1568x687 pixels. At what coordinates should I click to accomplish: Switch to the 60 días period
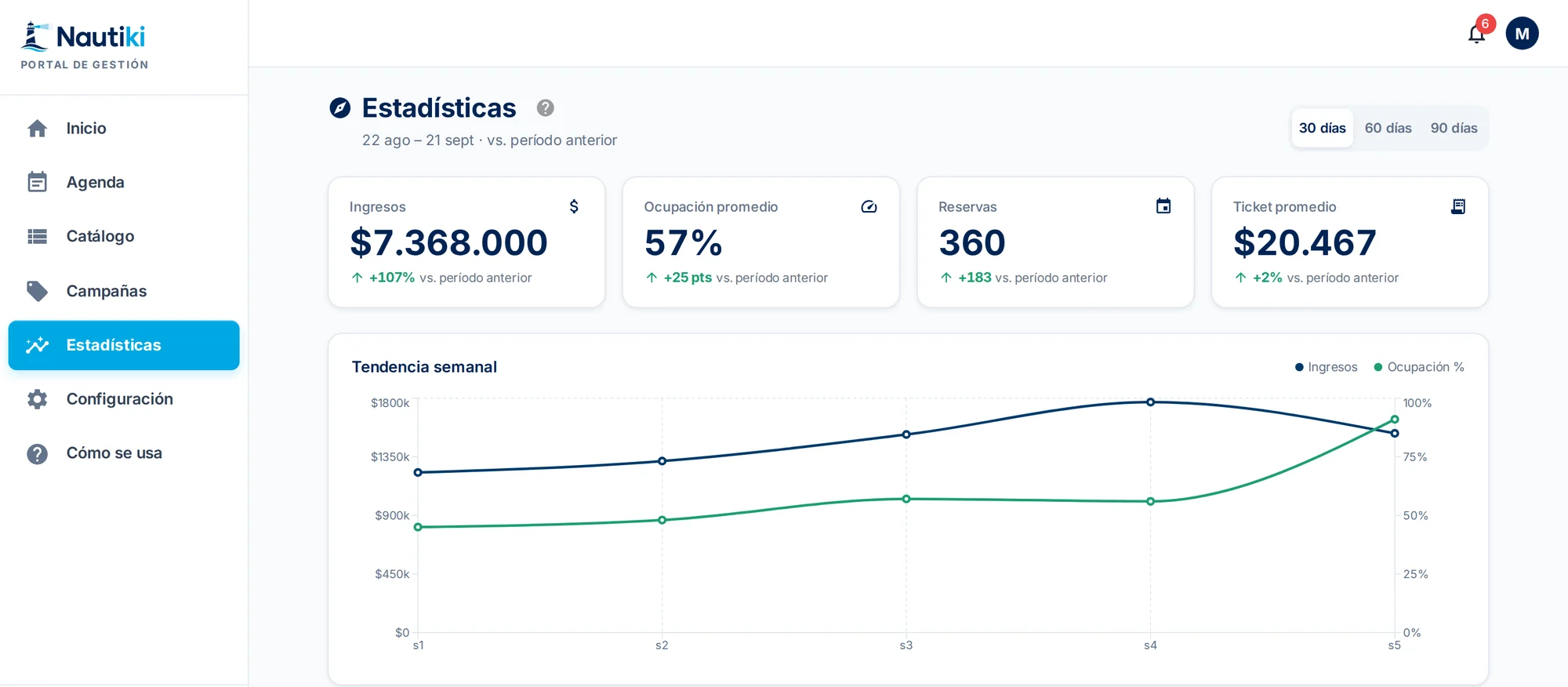click(1388, 128)
